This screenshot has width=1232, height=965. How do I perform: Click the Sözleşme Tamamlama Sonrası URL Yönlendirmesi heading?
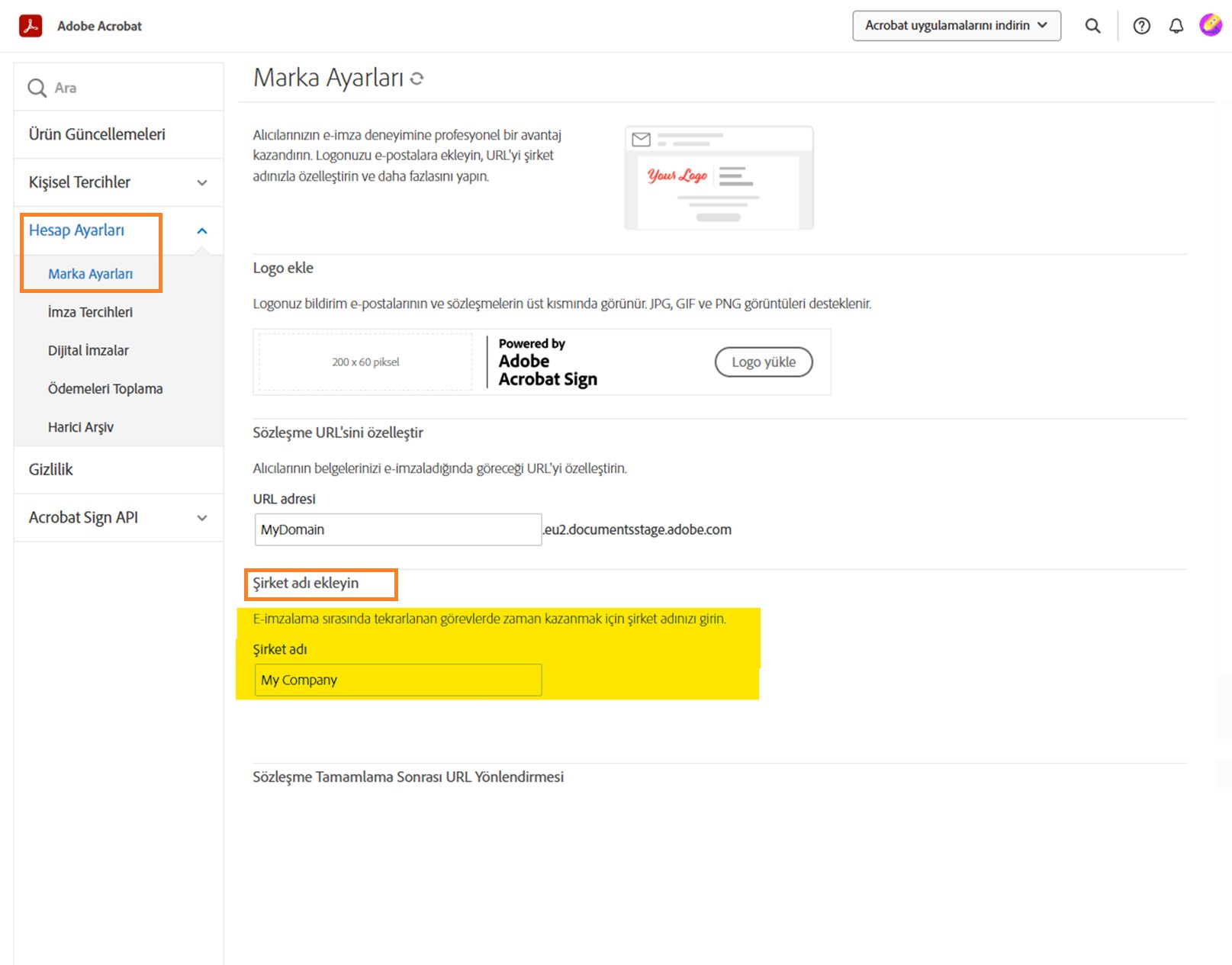408,777
